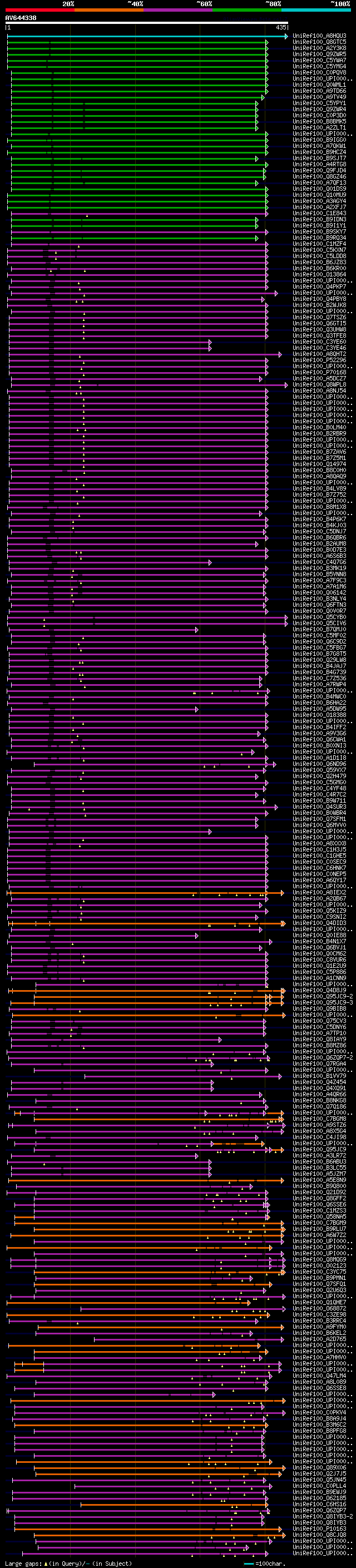
Task: Click UniRef100_Q6ZQP7-2 entry
Action: [x=323, y=1058]
